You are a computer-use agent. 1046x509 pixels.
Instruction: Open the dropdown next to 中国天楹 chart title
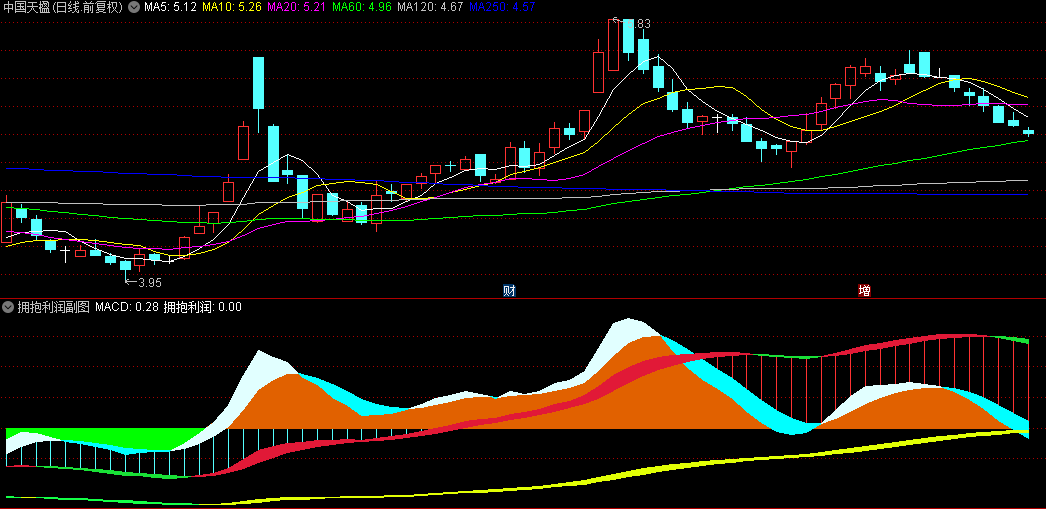(x=134, y=7)
